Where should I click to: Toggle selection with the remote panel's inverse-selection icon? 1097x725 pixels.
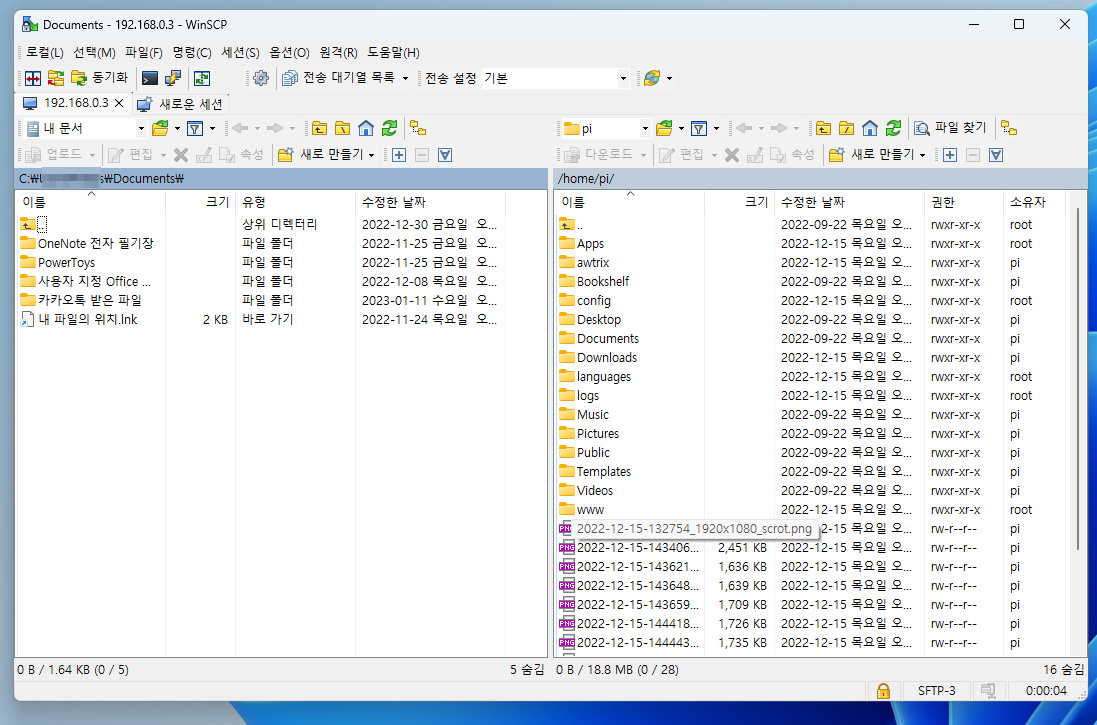[x=994, y=156]
